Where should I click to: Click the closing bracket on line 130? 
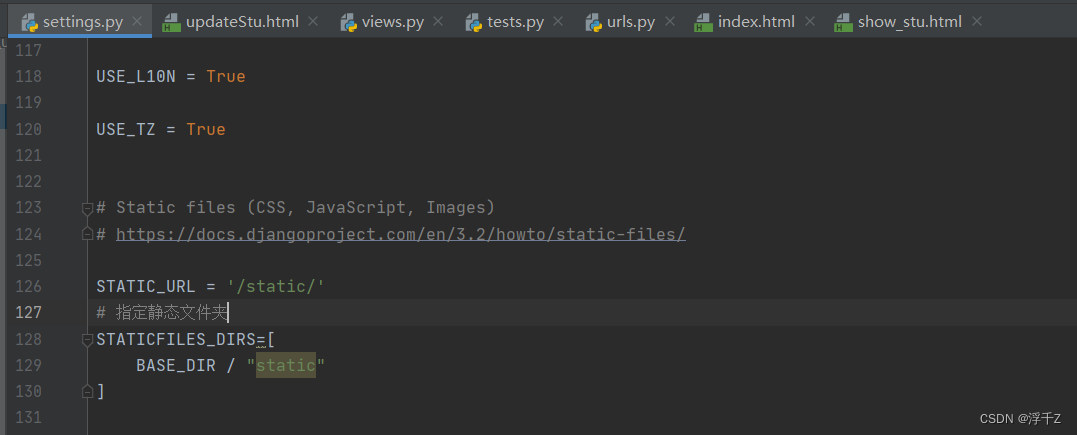point(101,391)
